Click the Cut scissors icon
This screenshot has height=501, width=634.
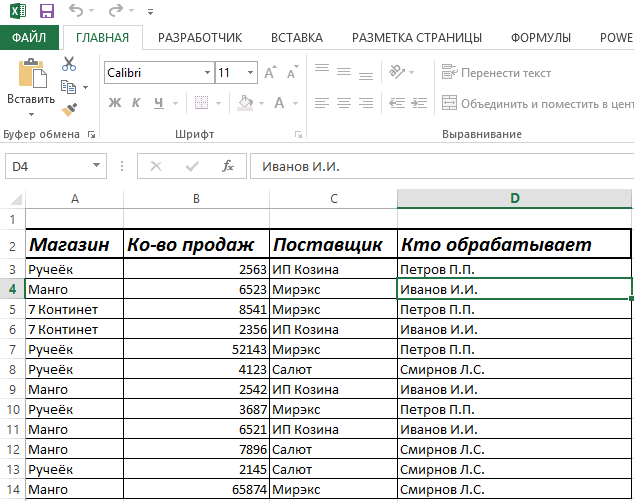click(69, 64)
